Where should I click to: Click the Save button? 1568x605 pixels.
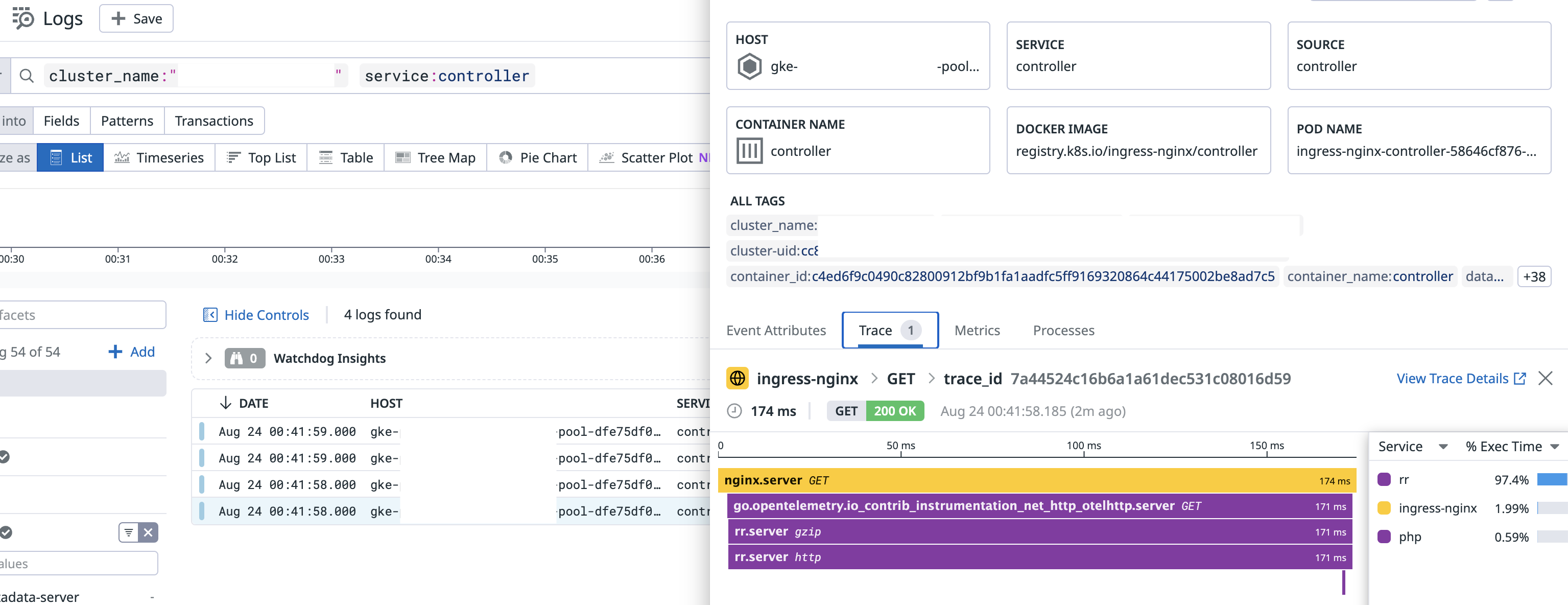tap(136, 18)
